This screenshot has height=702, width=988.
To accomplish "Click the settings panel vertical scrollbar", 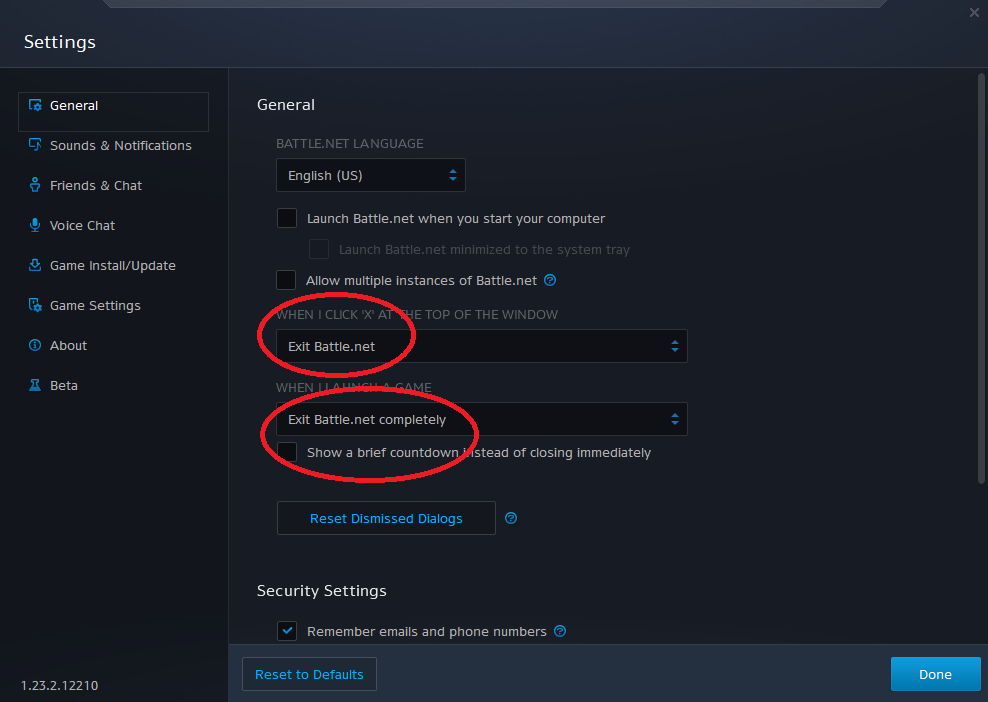I will coord(981,279).
